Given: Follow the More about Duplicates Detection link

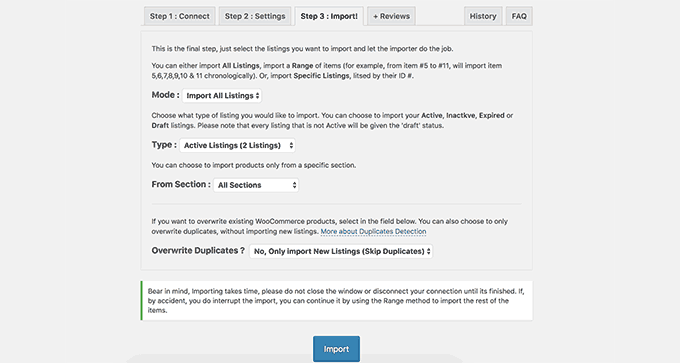Looking at the screenshot, I should pyautogui.click(x=373, y=232).
